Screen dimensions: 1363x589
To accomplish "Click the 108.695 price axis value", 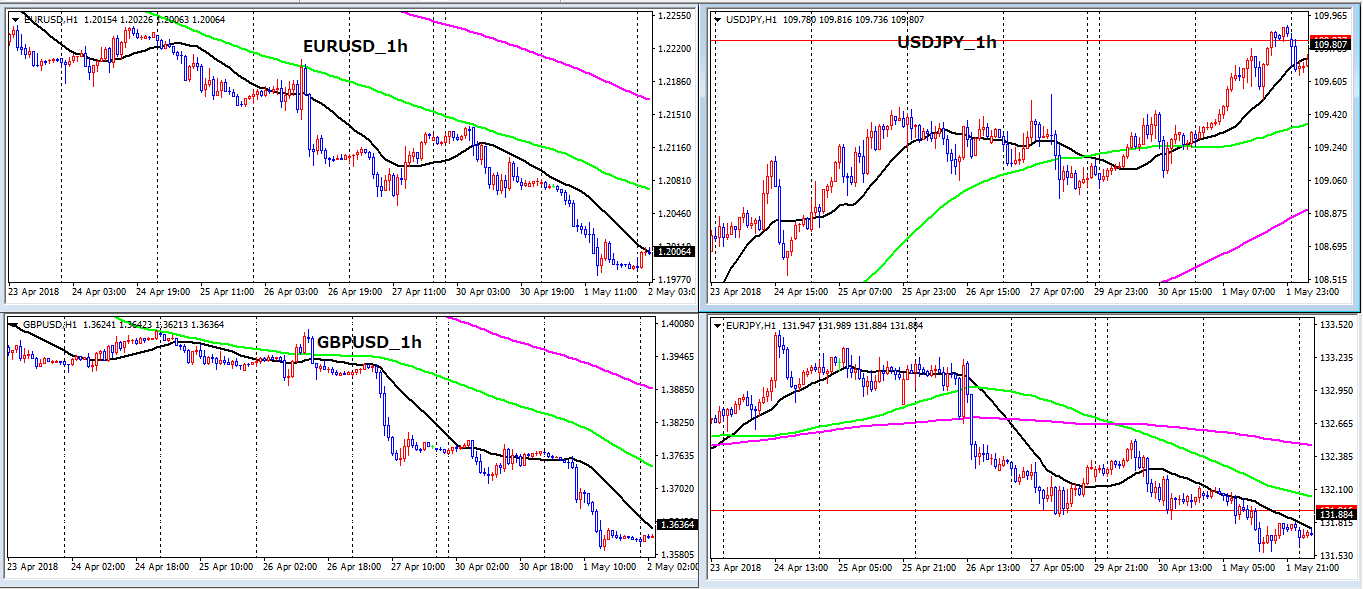I will click(x=1332, y=247).
